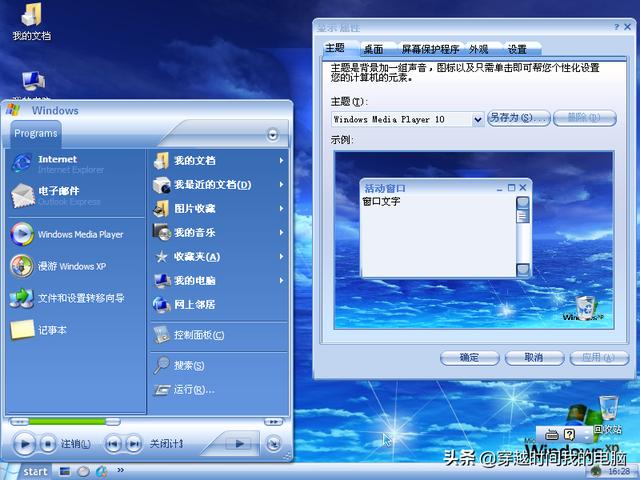Image resolution: width=640 pixels, height=480 pixels.
Task: Launch Internet Explorer from Start menu
Action: tap(76, 164)
